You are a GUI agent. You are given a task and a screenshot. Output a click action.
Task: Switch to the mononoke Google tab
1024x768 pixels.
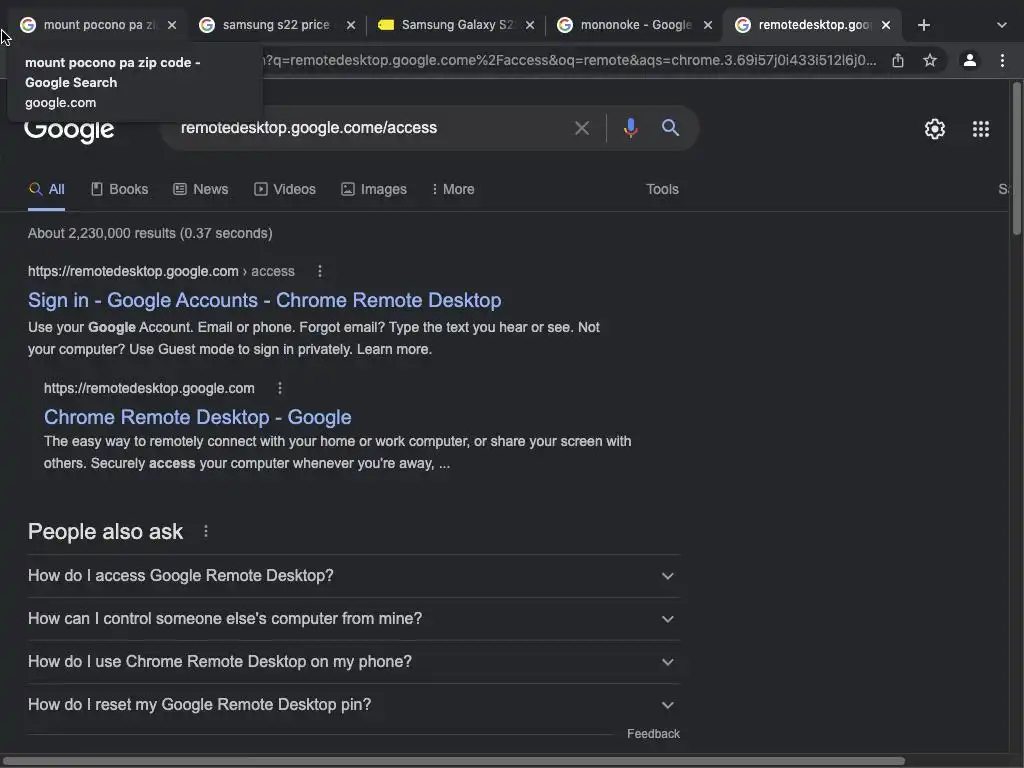coord(635,25)
